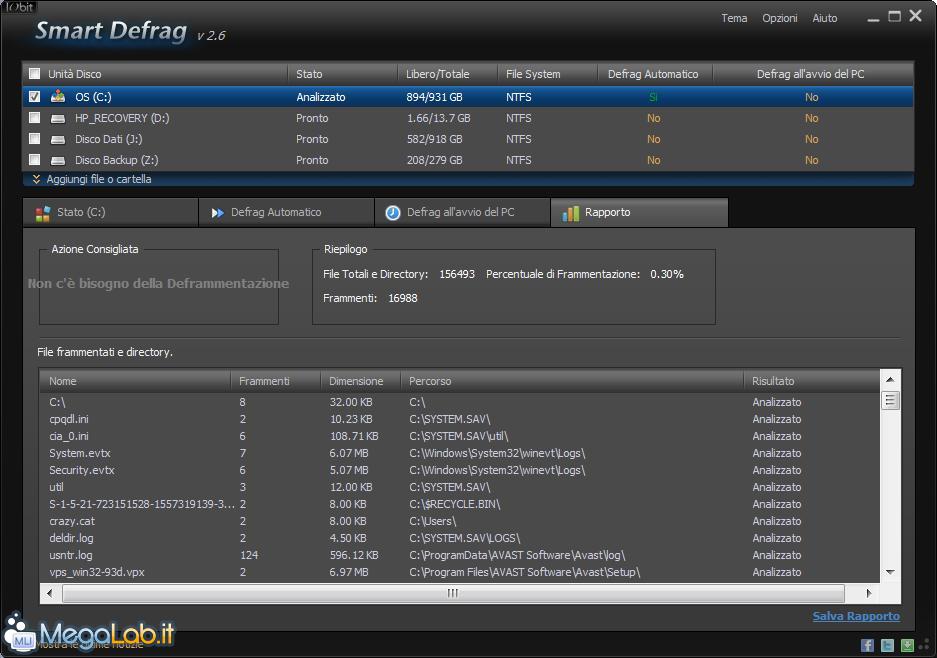The image size is (937, 658).
Task: Click the bar chart icon on Rapporto tab
Action: [571, 213]
